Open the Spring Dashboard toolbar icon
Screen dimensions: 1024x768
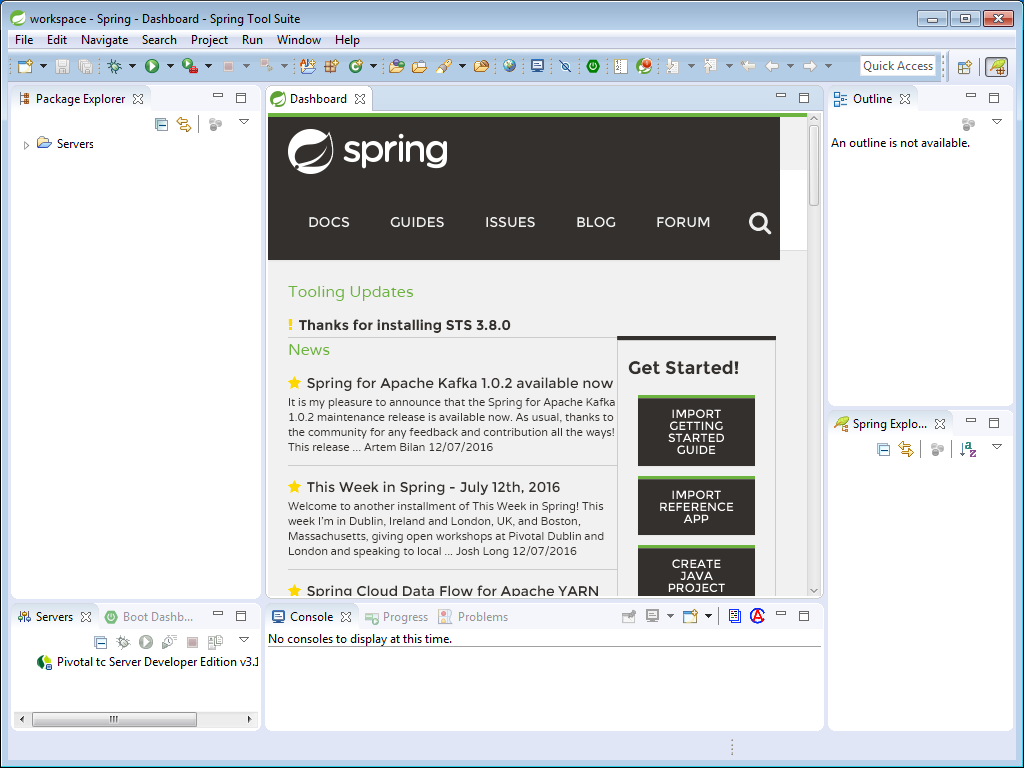(644, 66)
